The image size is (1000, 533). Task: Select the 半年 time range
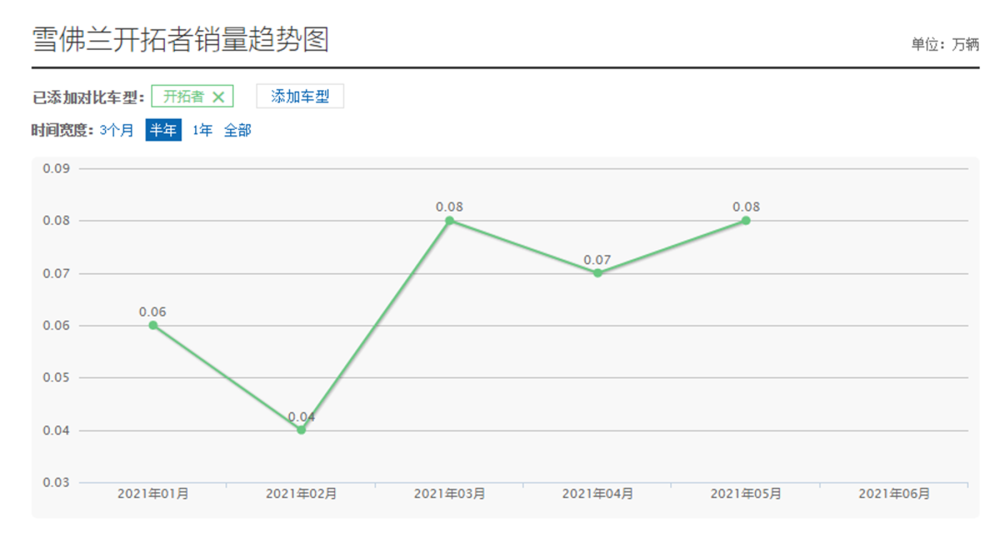click(163, 130)
